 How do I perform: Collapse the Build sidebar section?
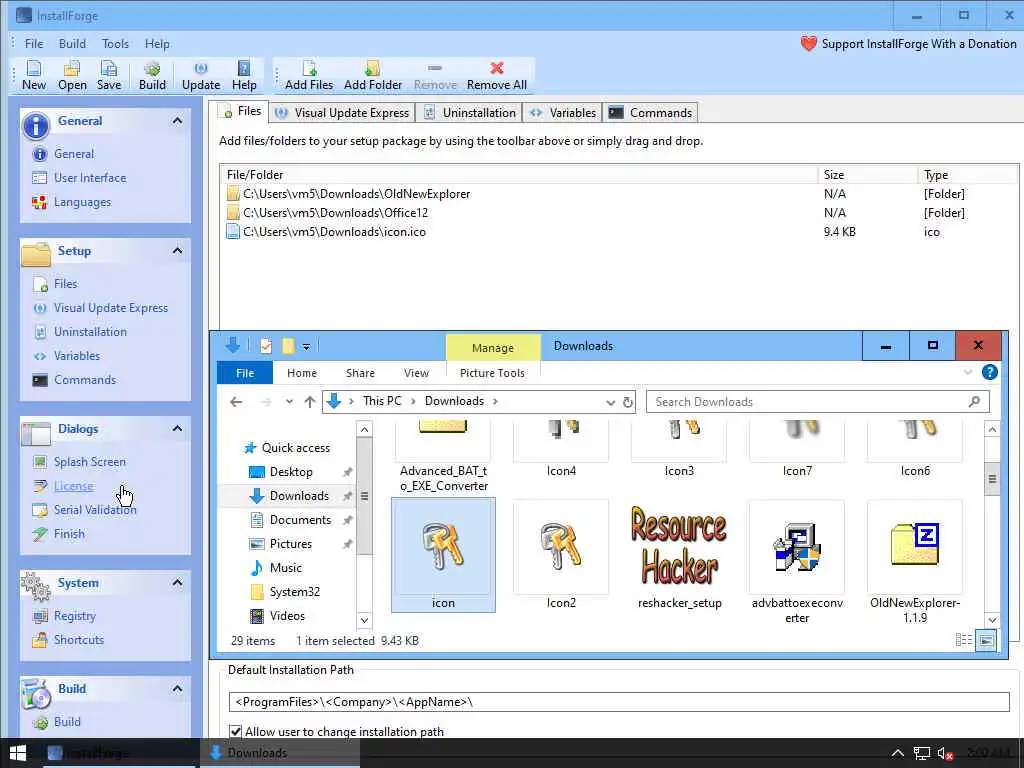(177, 688)
